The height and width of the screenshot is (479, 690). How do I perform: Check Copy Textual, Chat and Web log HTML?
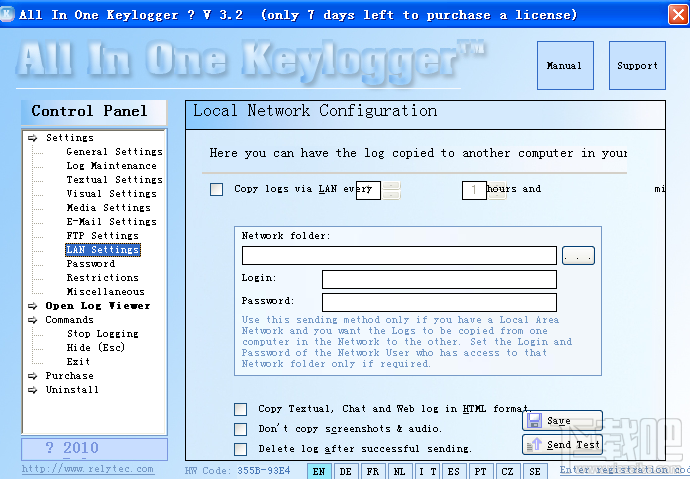240,409
